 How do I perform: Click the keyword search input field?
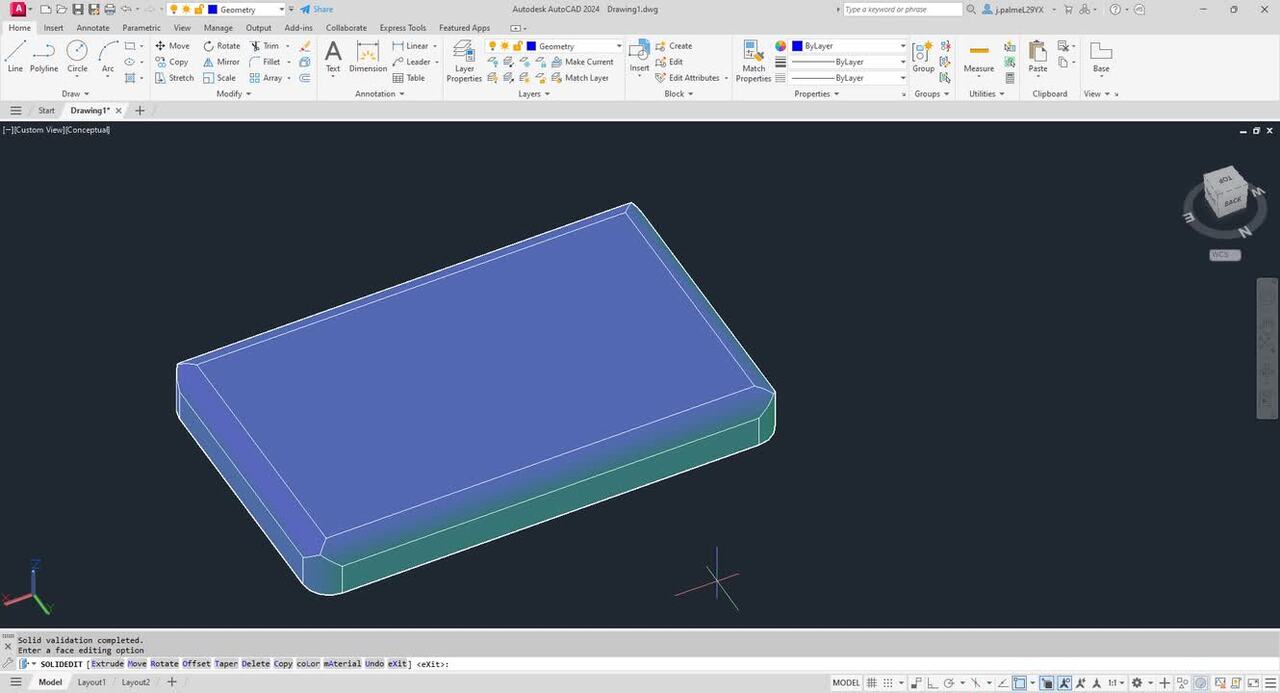coord(900,9)
